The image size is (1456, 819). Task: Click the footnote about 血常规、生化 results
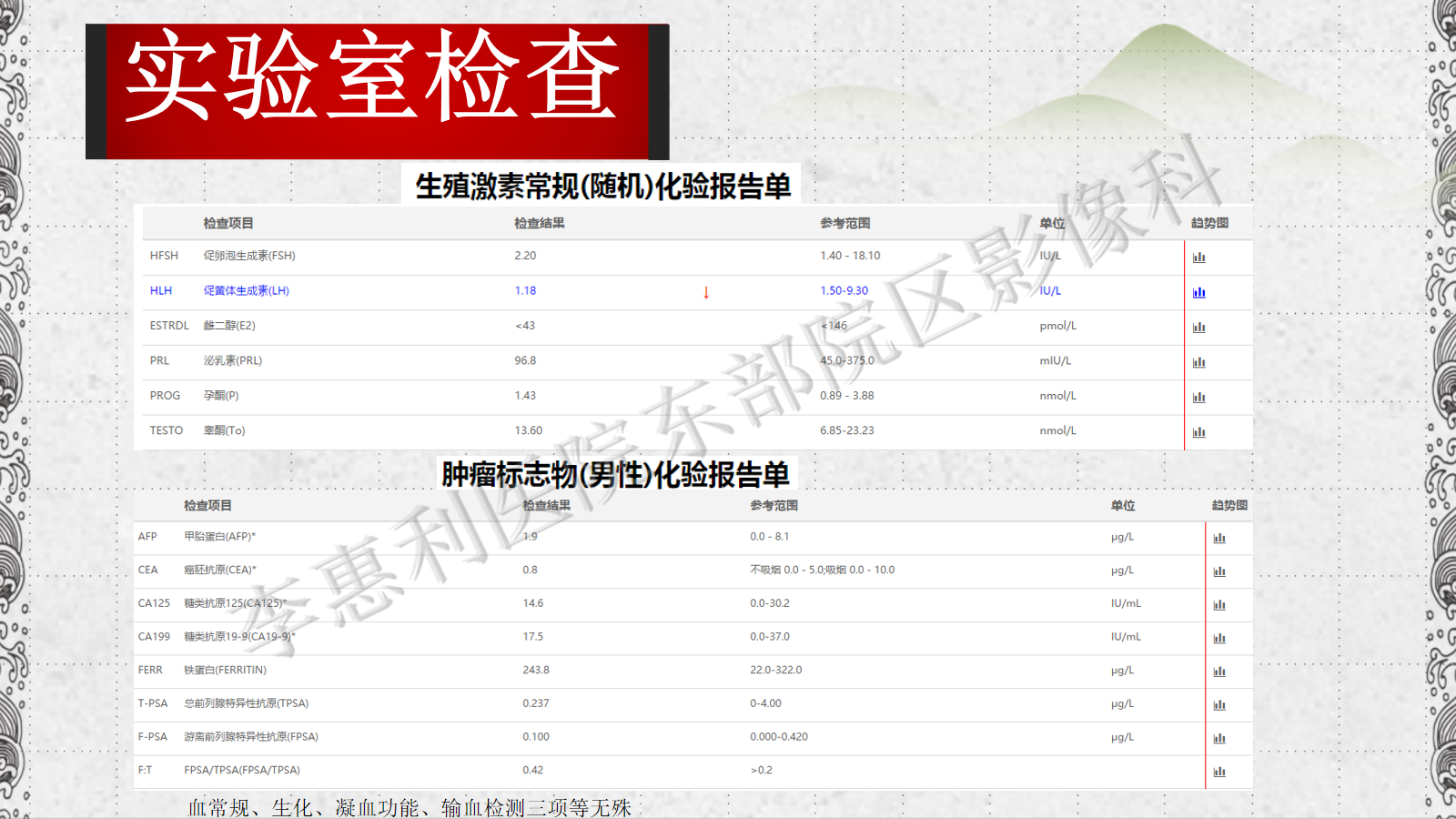[x=409, y=807]
